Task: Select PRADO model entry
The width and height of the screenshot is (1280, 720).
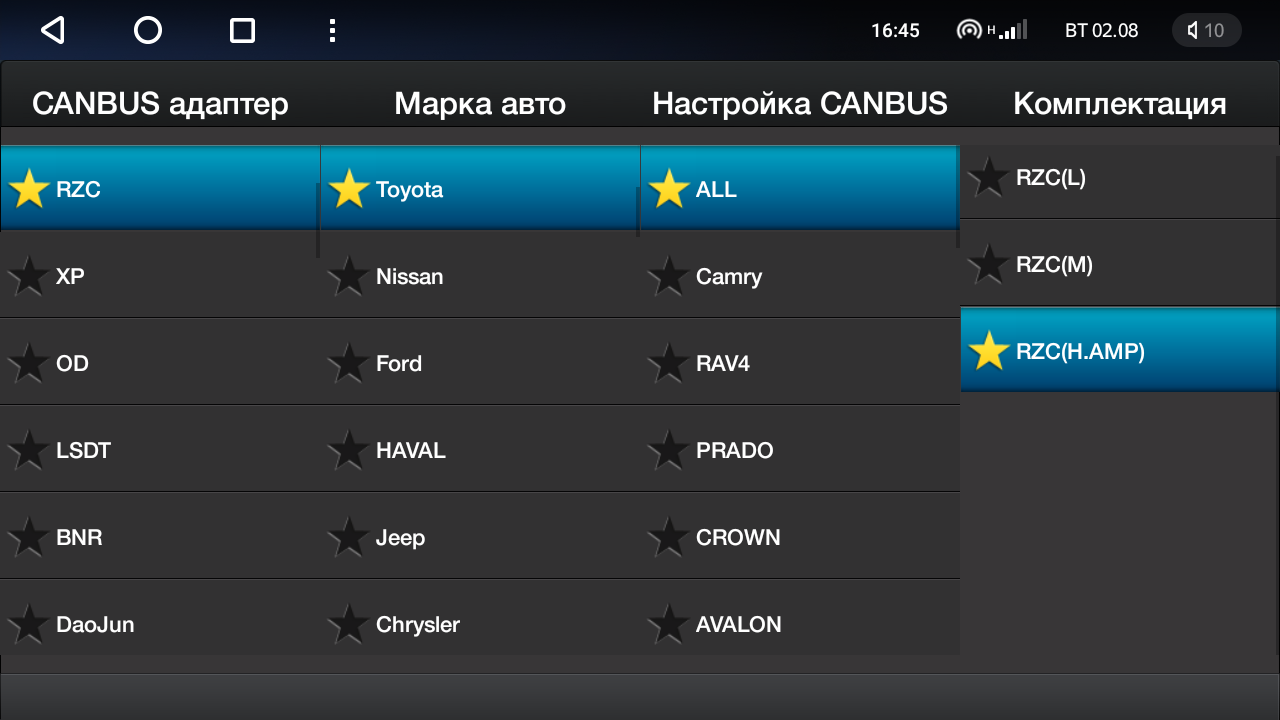Action: 800,451
